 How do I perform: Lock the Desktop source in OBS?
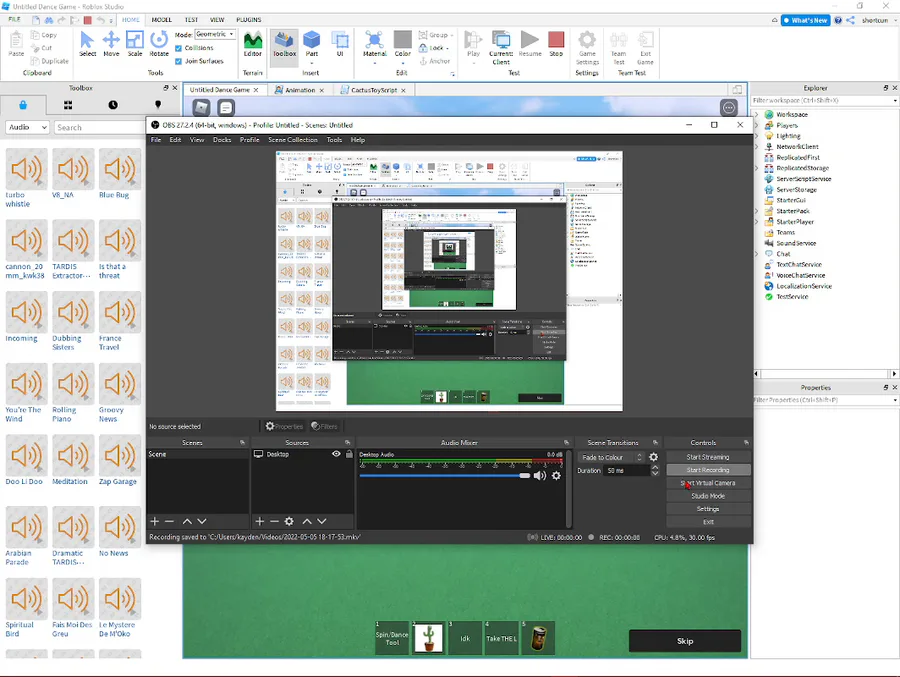click(x=349, y=454)
